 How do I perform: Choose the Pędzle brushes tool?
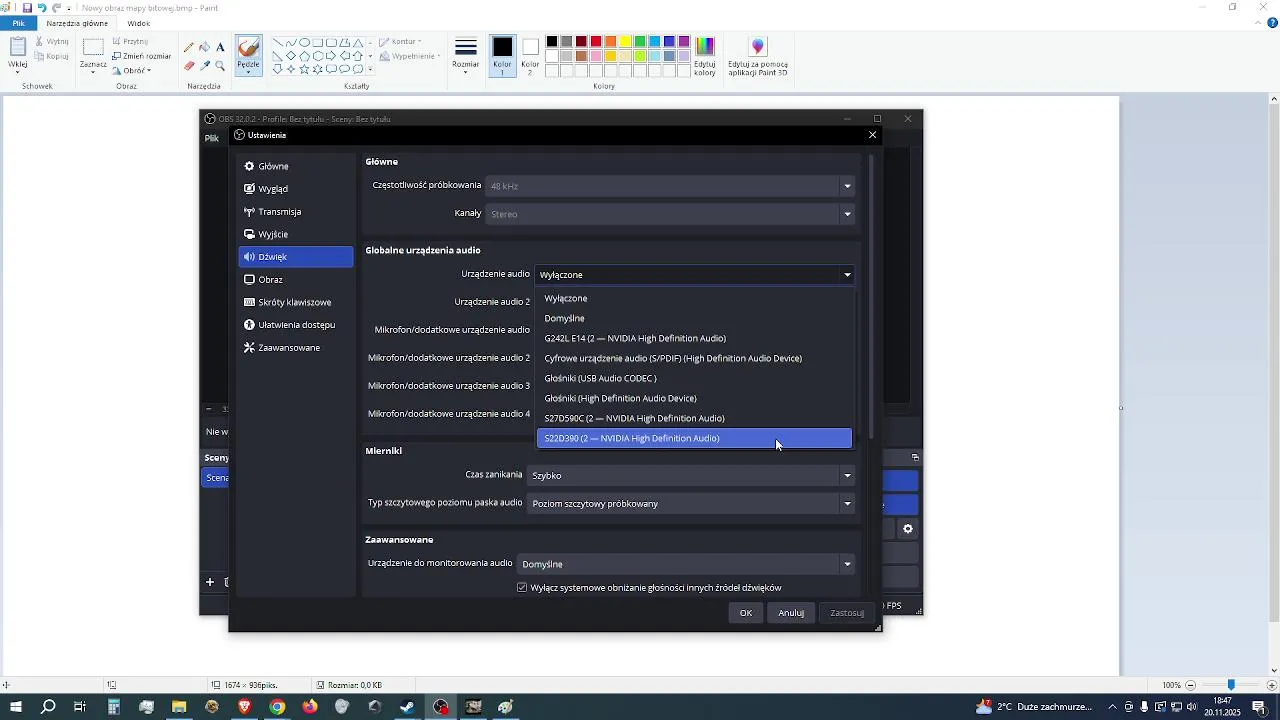(248, 55)
